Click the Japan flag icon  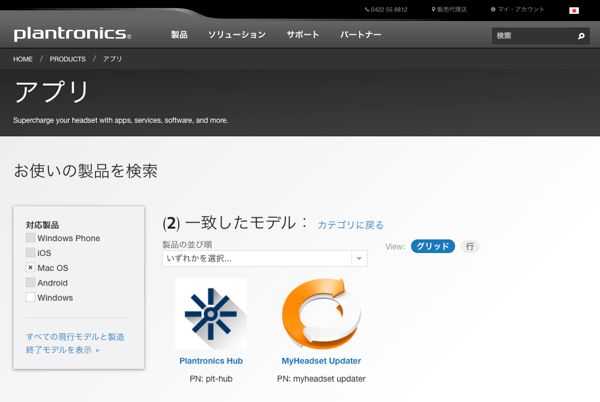(574, 10)
